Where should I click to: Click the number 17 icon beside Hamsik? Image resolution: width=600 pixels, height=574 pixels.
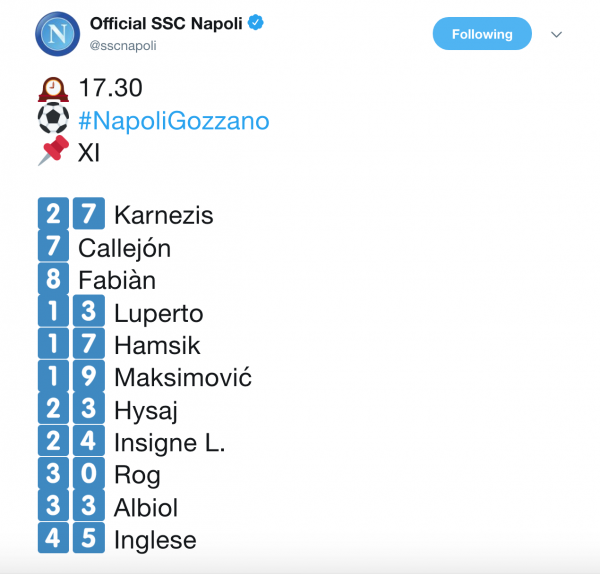71,345
